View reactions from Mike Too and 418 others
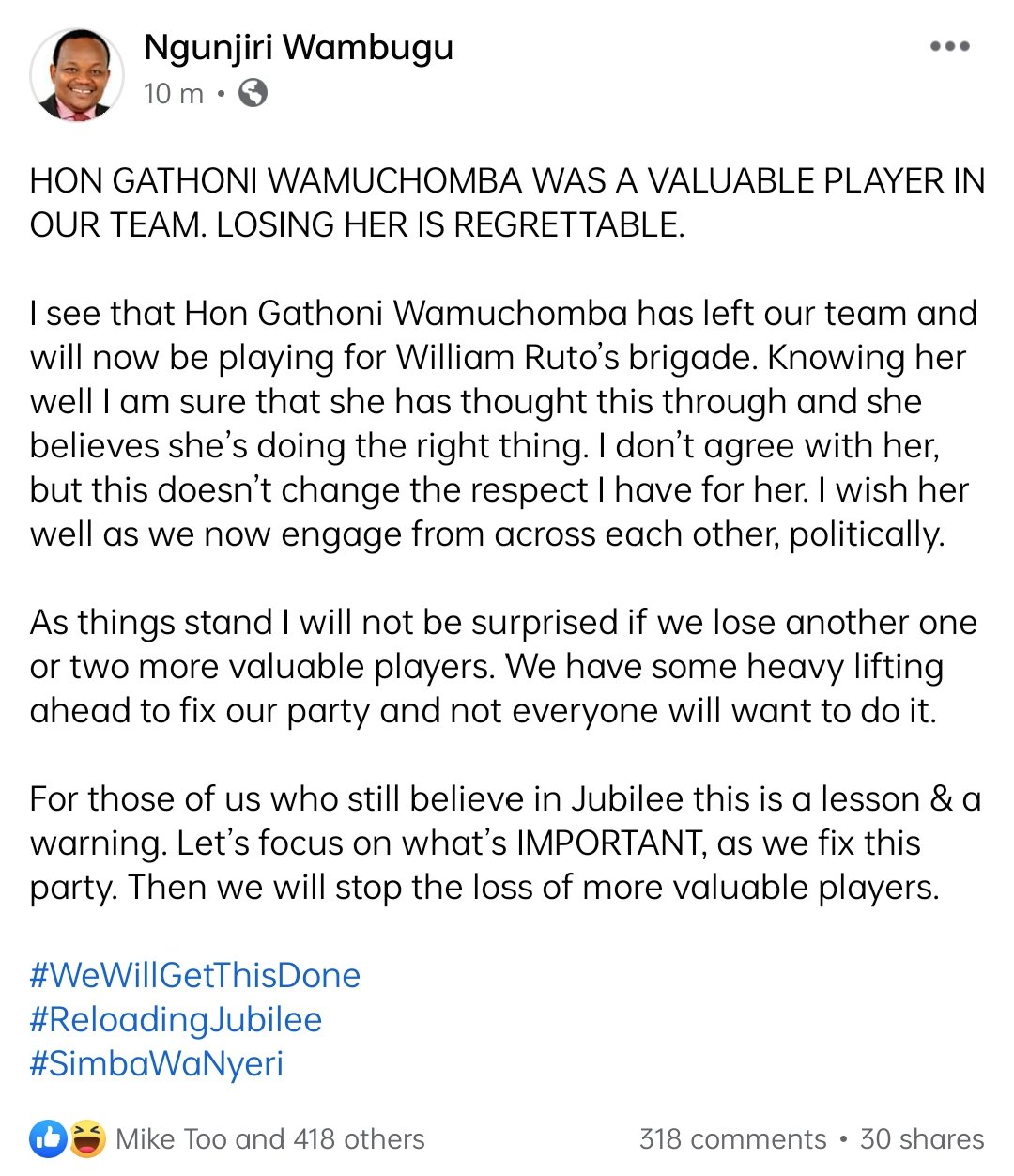 (x=270, y=1139)
